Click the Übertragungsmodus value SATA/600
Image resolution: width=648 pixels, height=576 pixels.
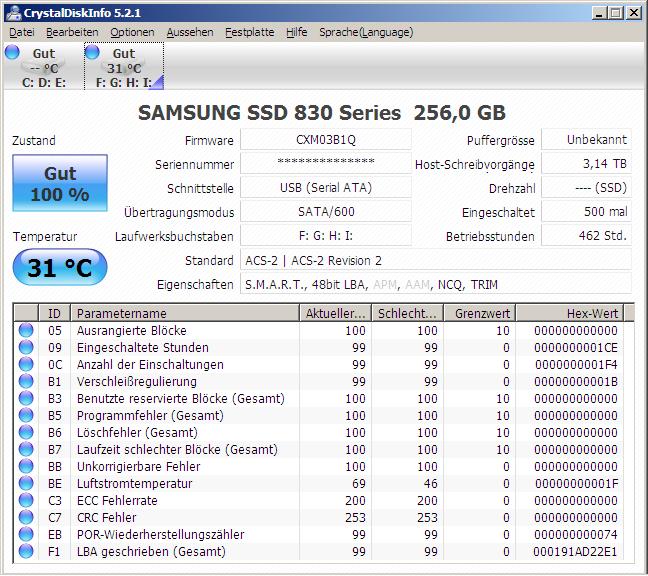click(x=326, y=212)
